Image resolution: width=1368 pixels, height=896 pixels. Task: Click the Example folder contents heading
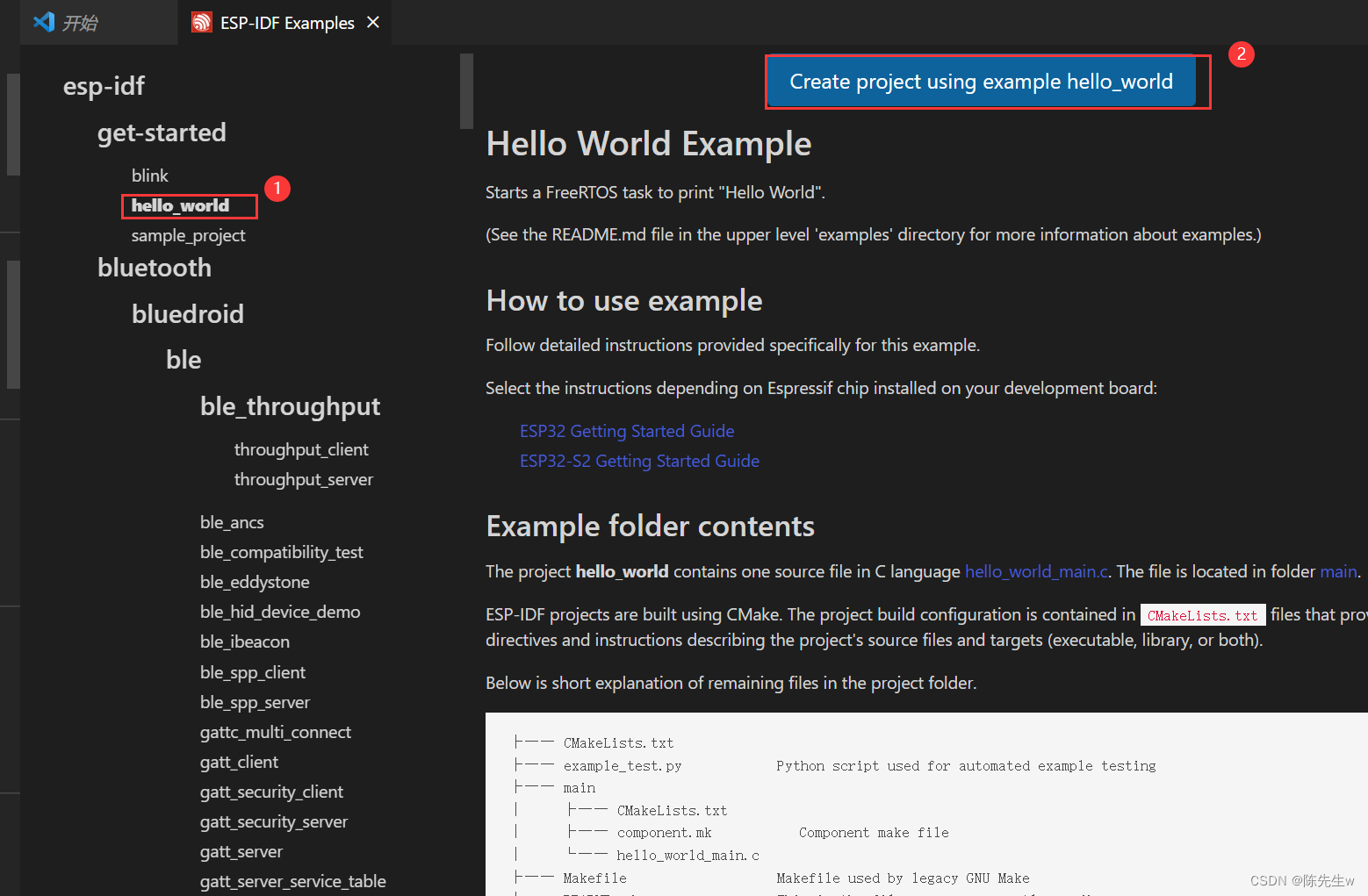pos(651,527)
